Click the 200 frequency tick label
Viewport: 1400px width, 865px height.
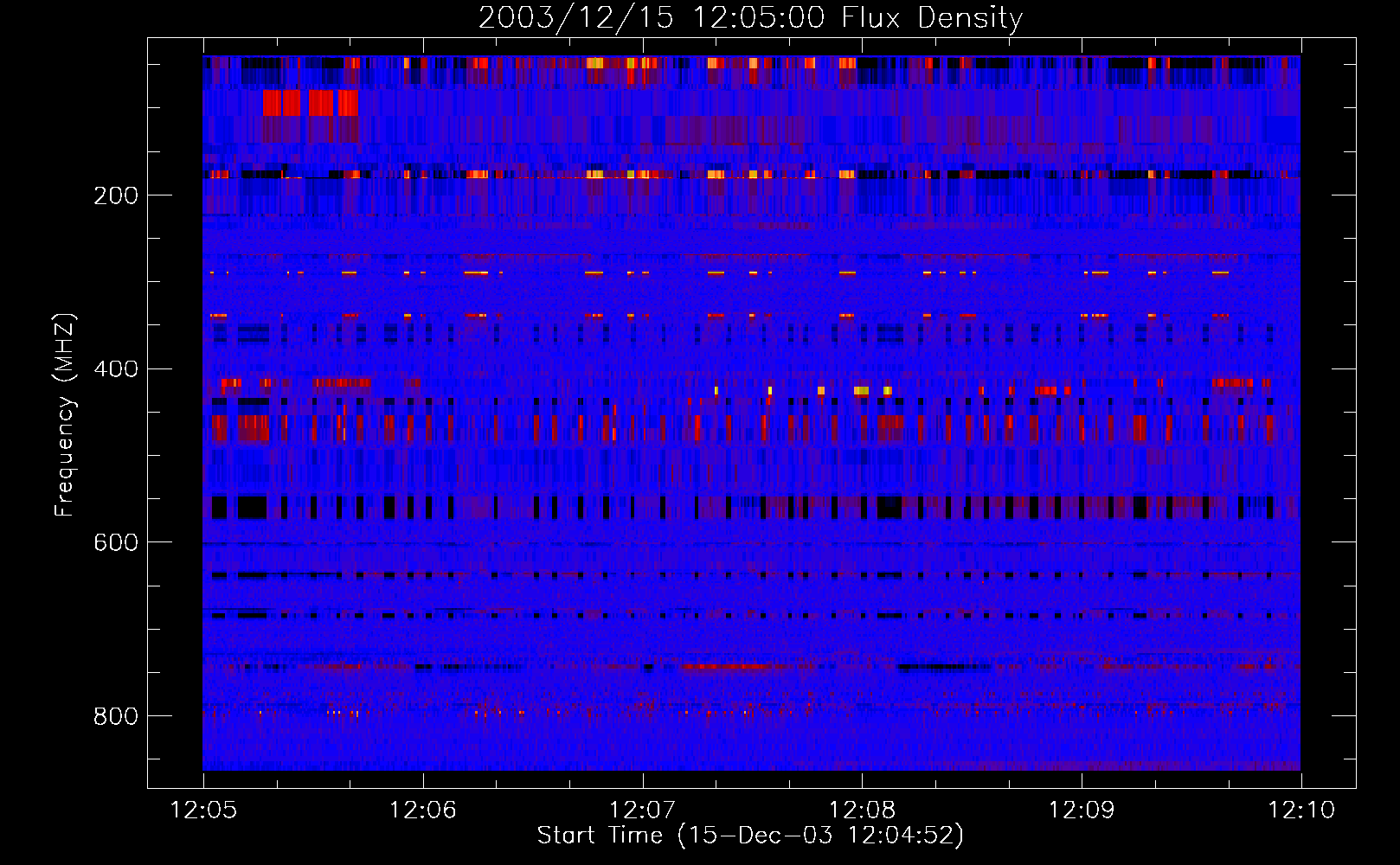116,195
